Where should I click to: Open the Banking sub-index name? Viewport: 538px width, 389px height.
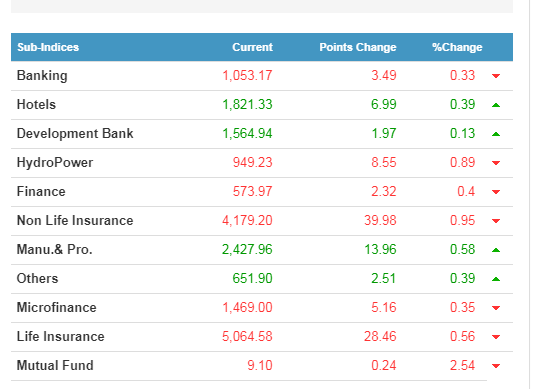(42, 75)
